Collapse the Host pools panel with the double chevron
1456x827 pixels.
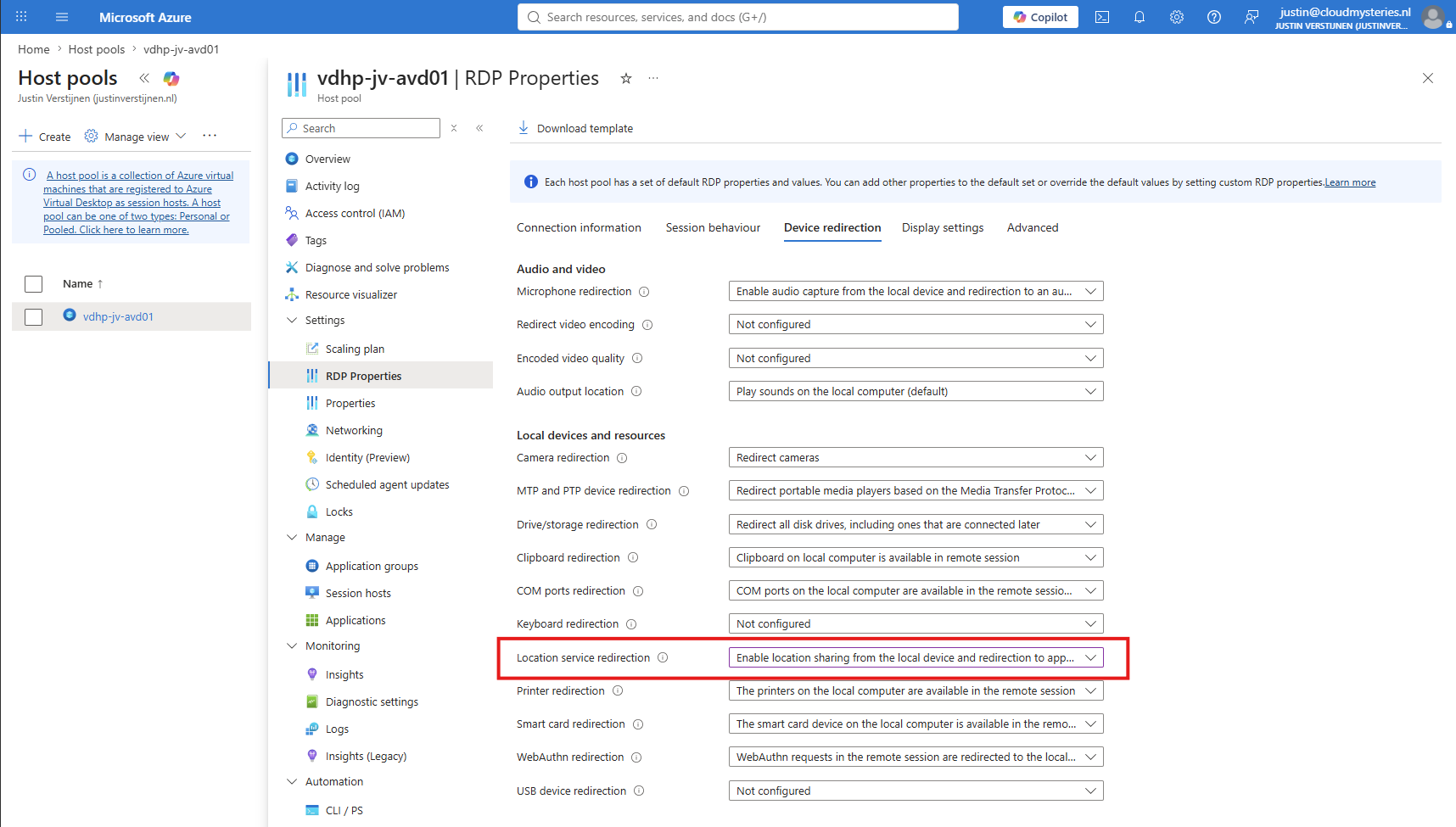click(x=144, y=78)
